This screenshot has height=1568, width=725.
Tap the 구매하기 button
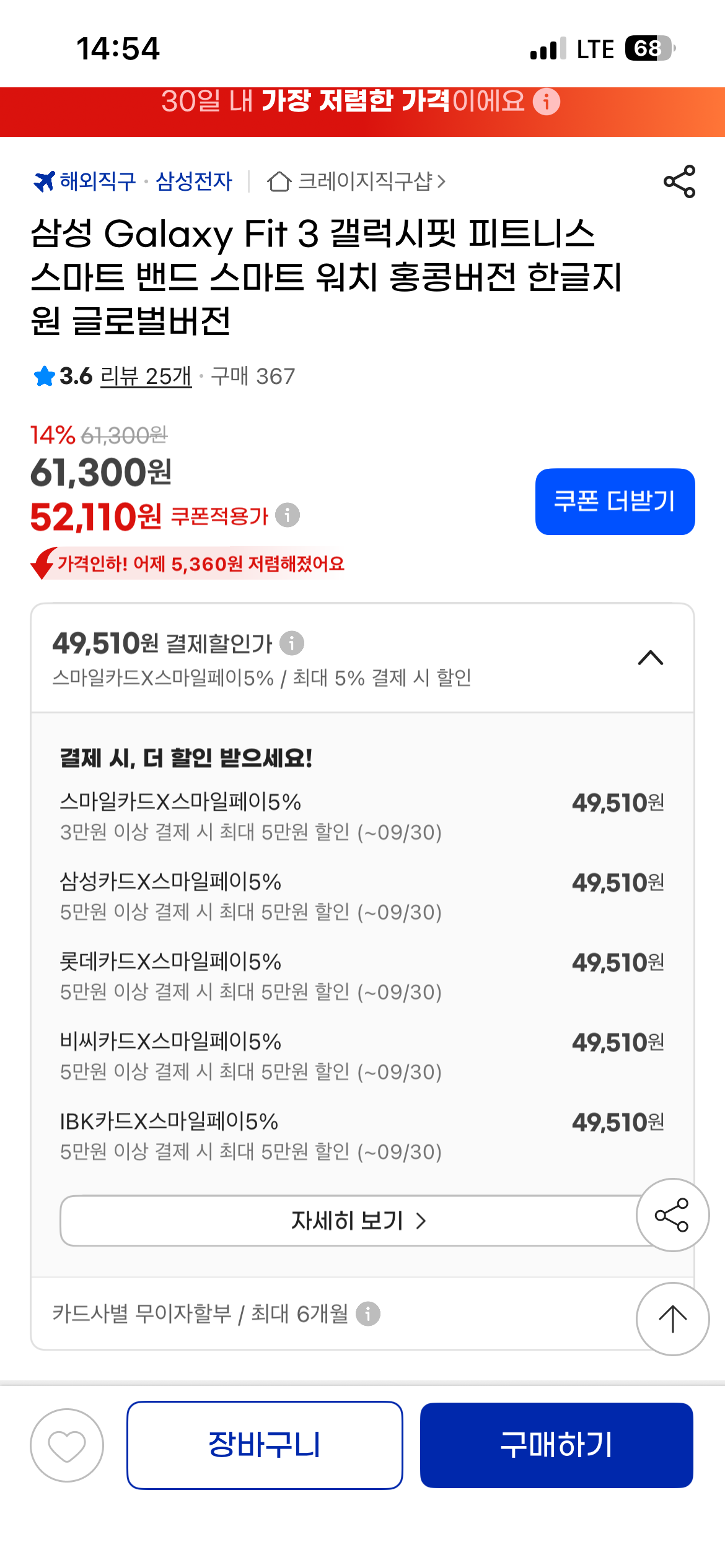click(556, 1445)
